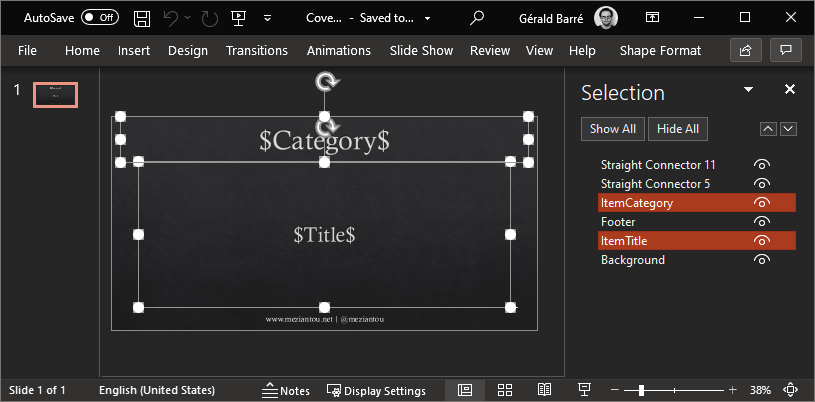Open the Animations ribbon tab

tap(338, 50)
